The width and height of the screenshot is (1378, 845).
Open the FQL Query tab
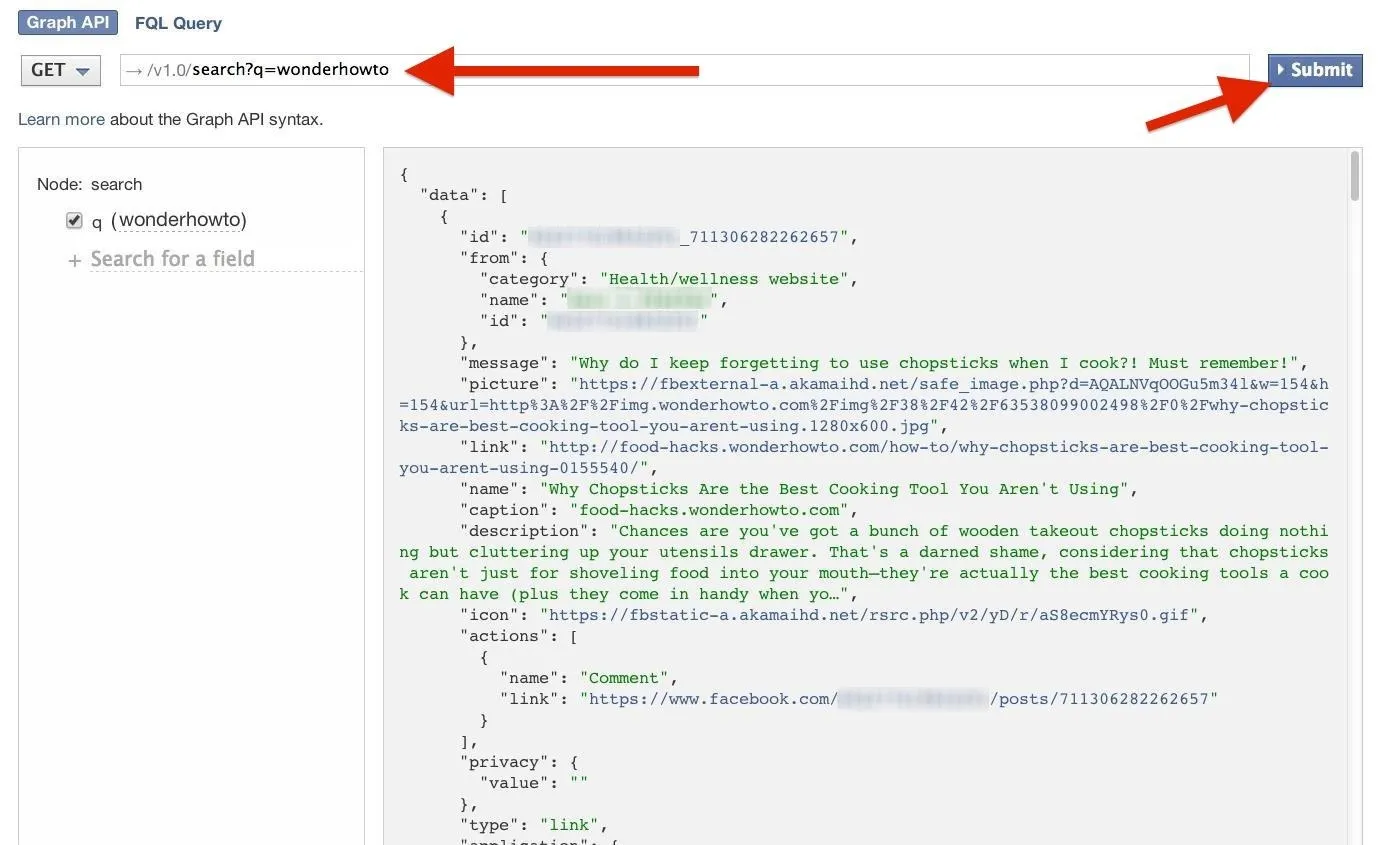coord(178,23)
